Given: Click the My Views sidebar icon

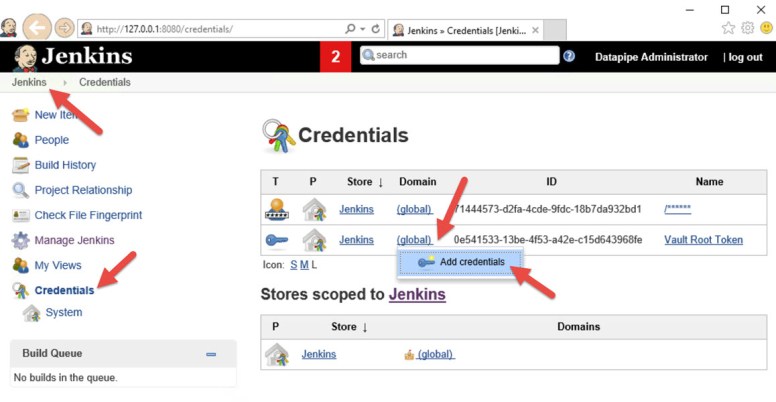Looking at the screenshot, I should tap(21, 265).
